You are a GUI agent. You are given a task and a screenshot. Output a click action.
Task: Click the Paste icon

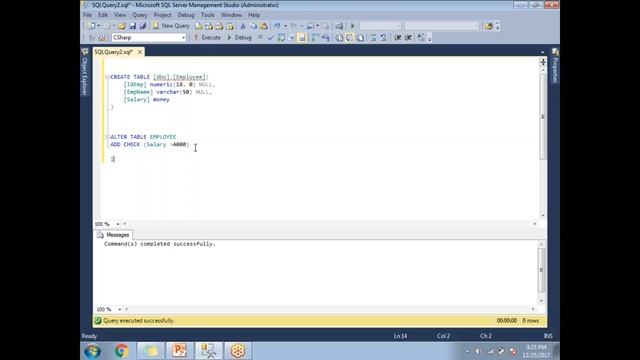click(x=264, y=26)
